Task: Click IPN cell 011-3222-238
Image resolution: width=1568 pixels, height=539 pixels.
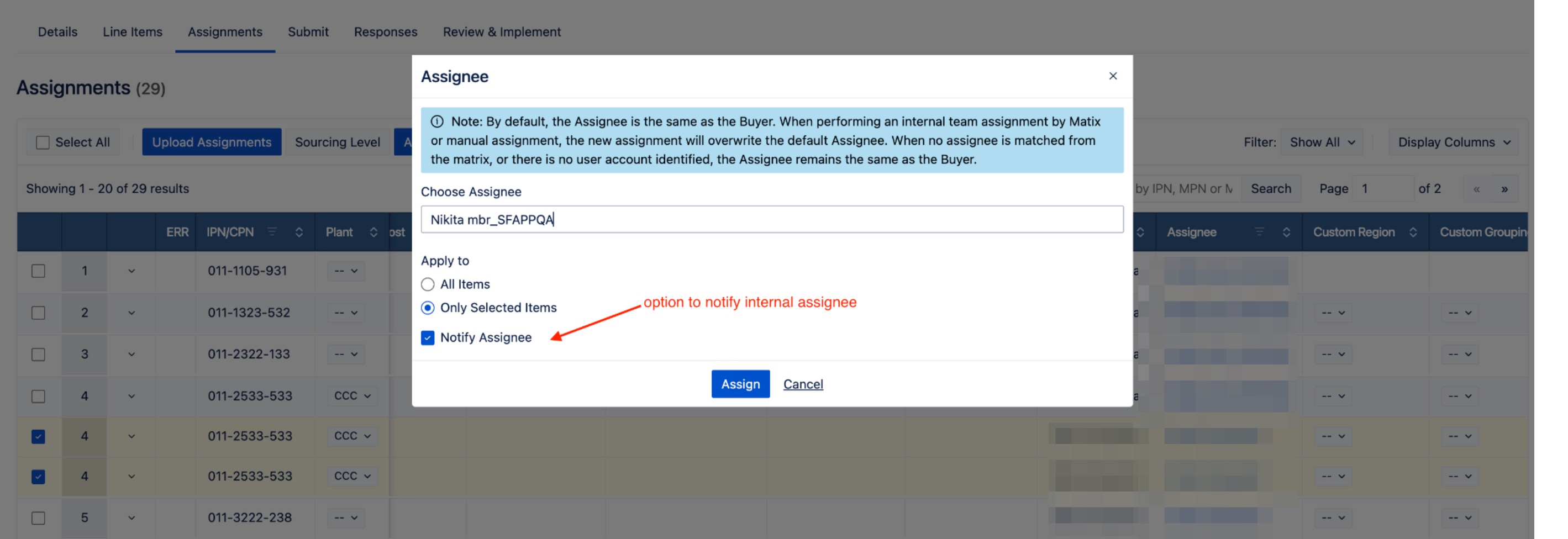Action: pos(250,517)
